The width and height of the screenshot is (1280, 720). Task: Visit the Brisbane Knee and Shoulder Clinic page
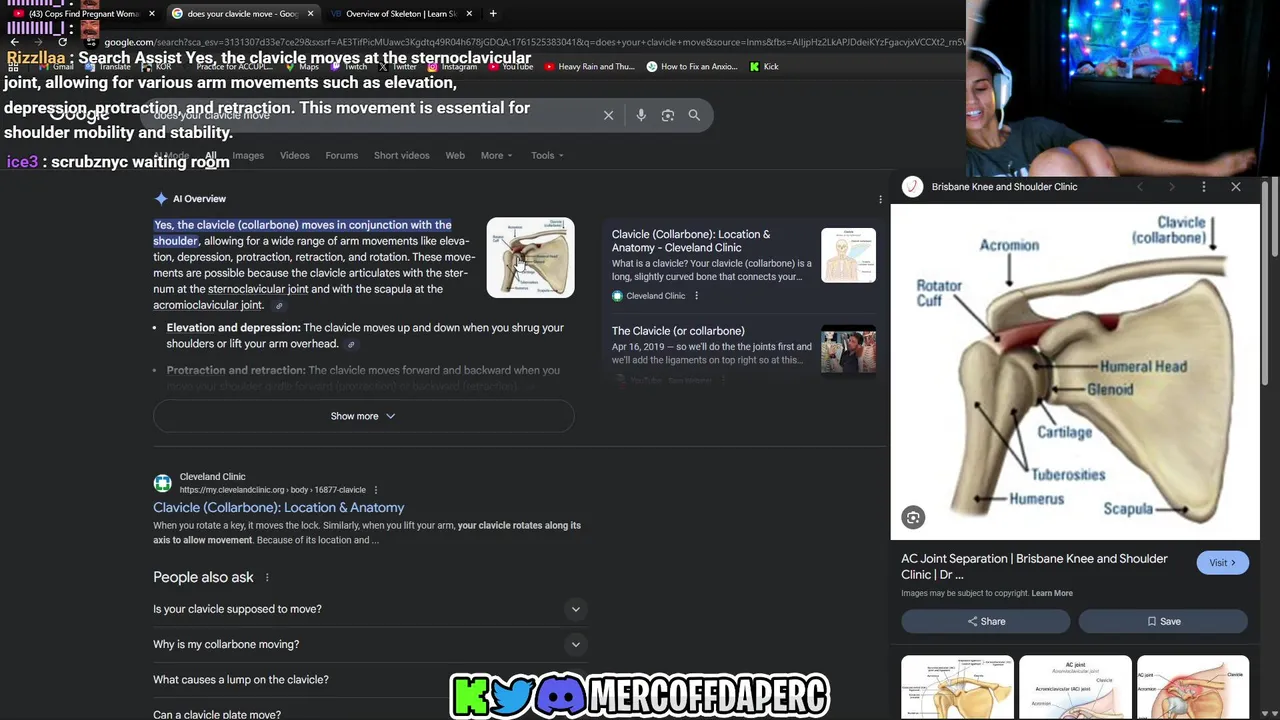[x=1222, y=563]
